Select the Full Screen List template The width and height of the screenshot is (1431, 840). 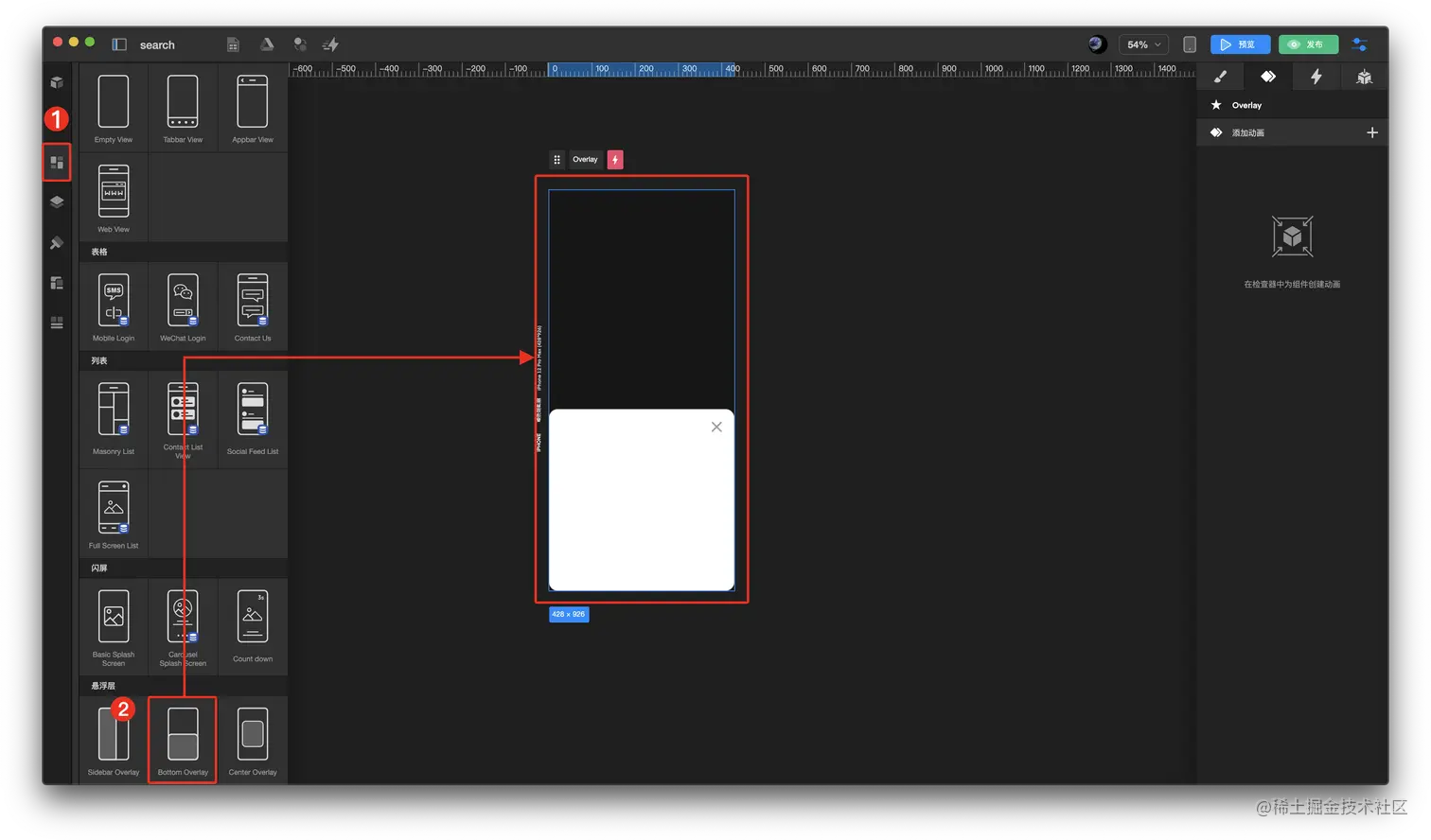(114, 513)
